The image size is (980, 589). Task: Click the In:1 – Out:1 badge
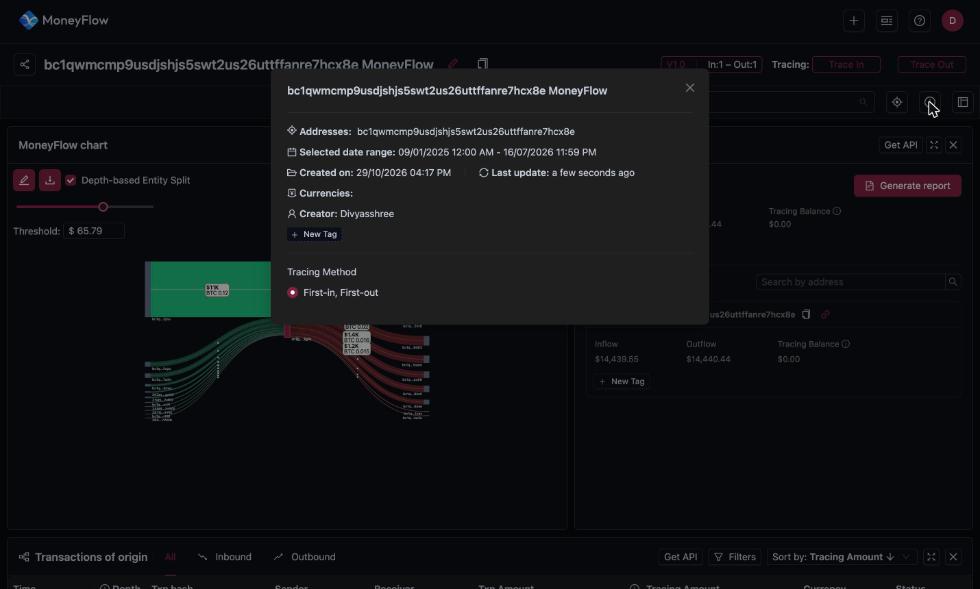tap(732, 64)
